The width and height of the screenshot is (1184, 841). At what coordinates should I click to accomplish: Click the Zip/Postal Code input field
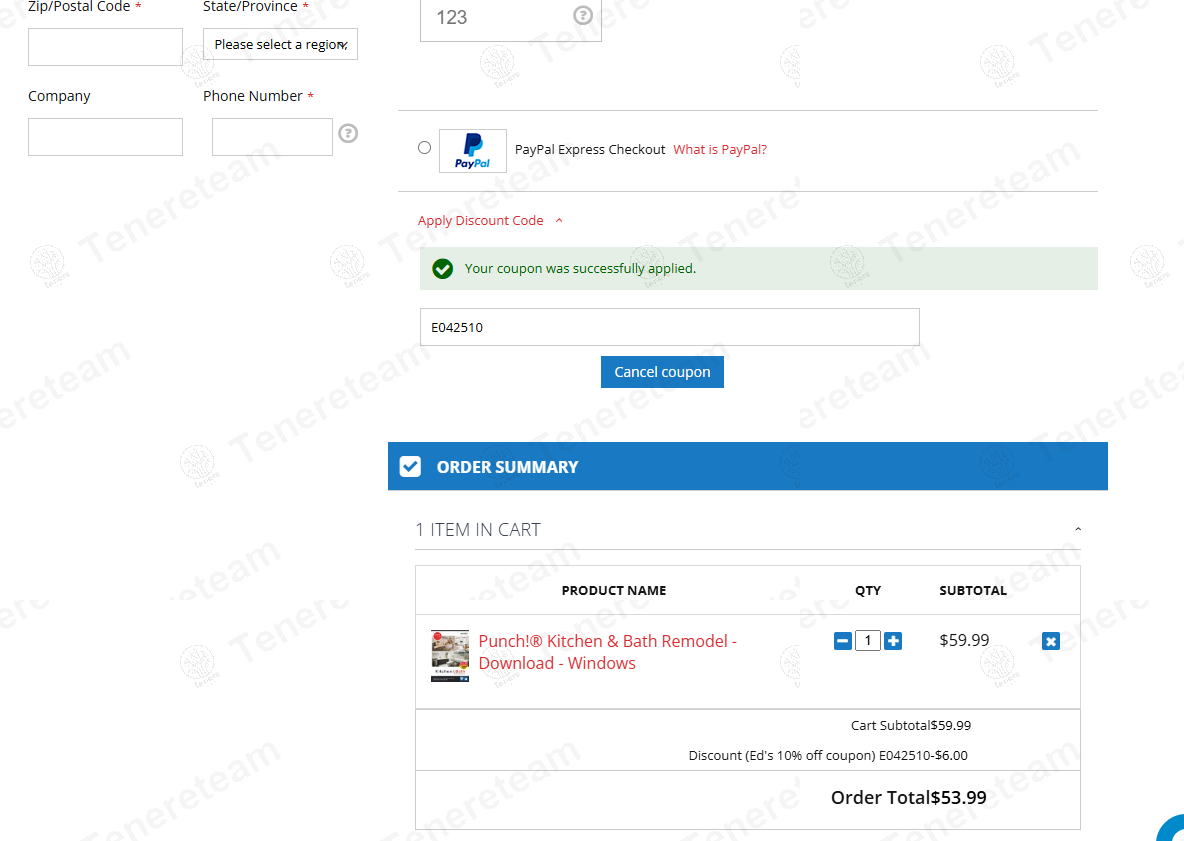(105, 47)
